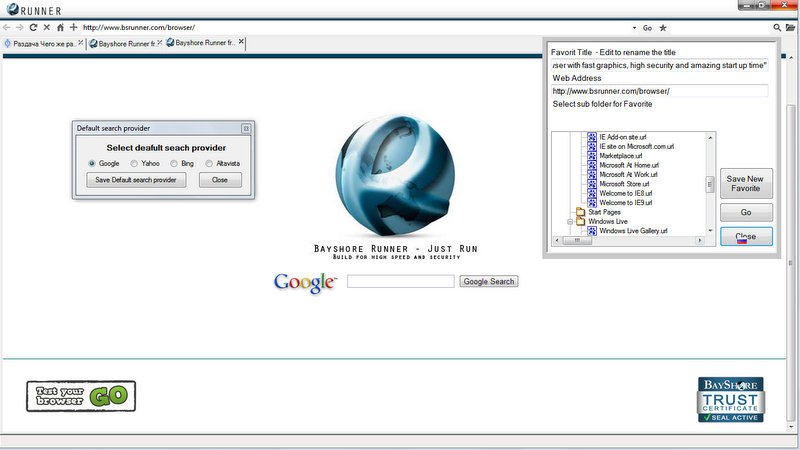Click the IE Add-on site.url icon
Viewport: 800px width, 450px height.
click(x=592, y=137)
